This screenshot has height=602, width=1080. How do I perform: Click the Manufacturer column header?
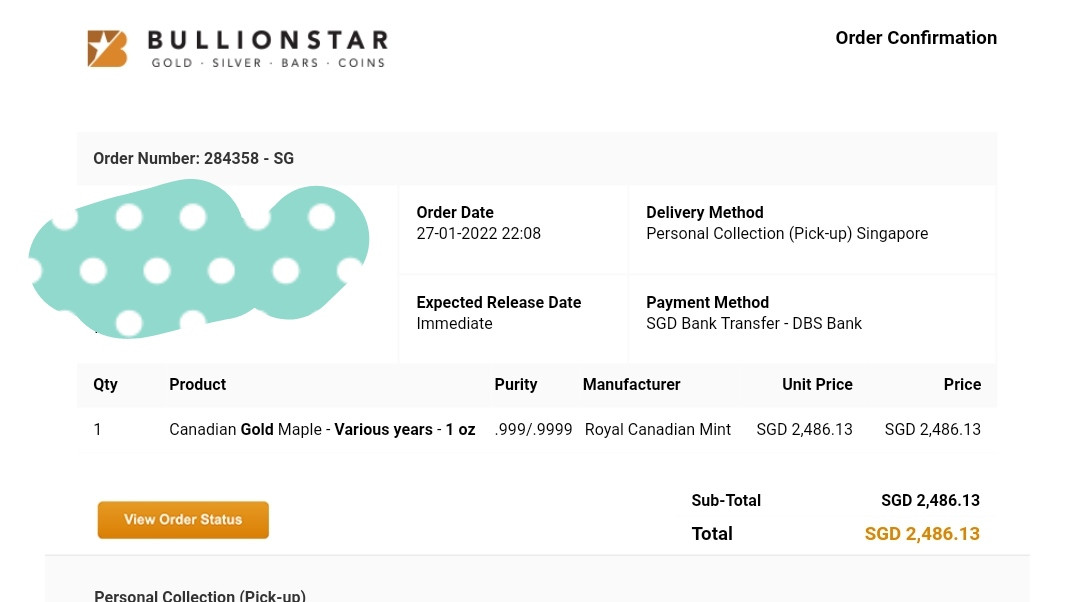pyautogui.click(x=631, y=384)
